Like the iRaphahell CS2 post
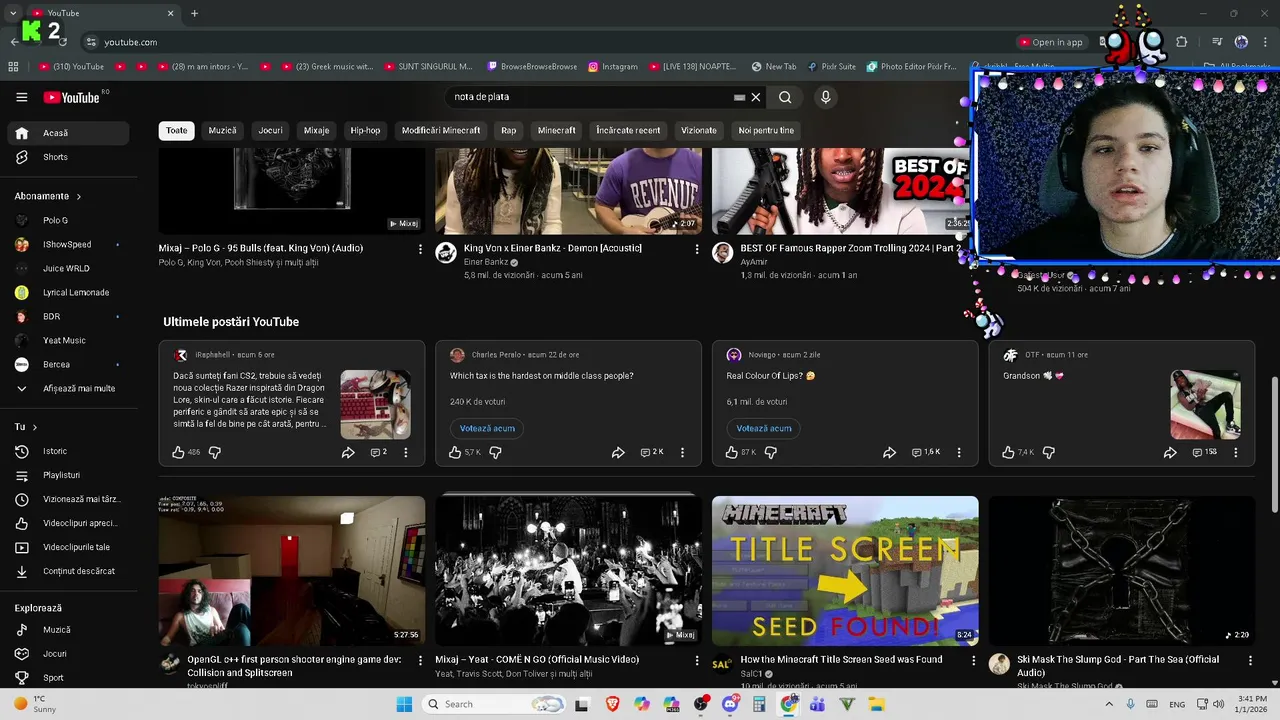1280x720 pixels. (x=178, y=452)
